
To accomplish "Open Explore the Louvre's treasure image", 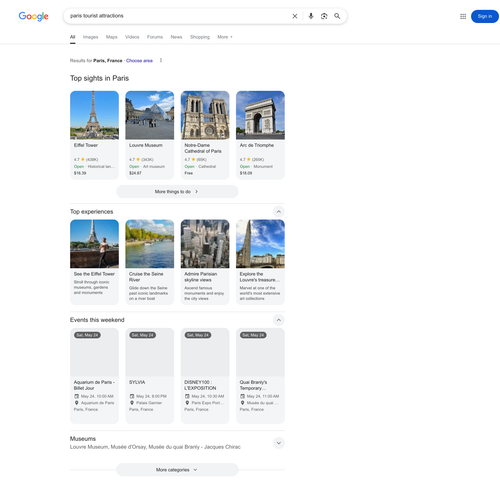I will tap(260, 244).
